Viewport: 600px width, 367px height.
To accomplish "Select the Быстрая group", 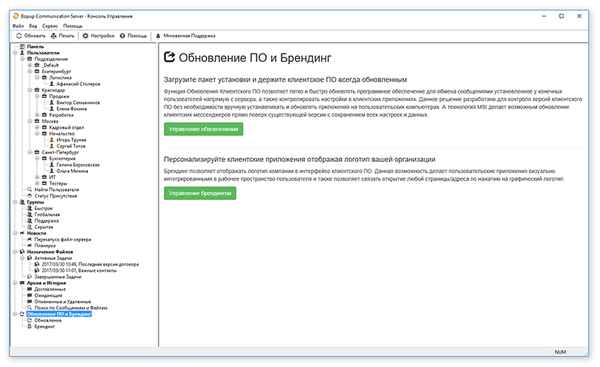I will coord(44,208).
